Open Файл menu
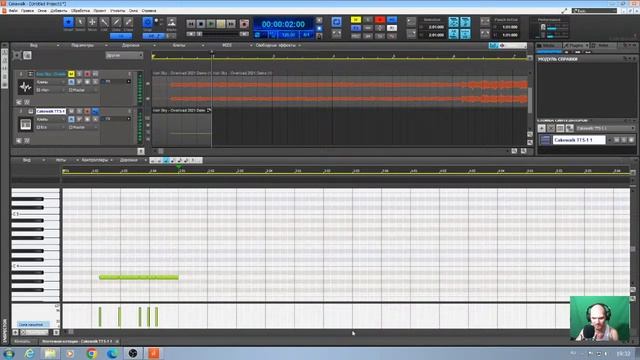 13,11
